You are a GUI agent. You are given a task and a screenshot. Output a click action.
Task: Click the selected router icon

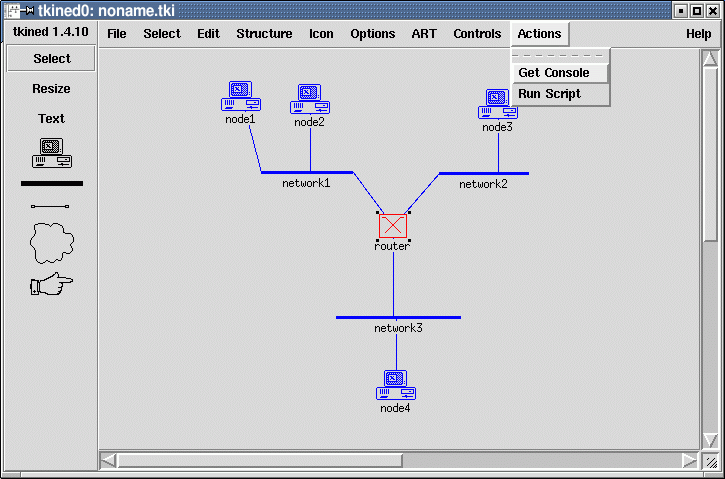coord(393,226)
